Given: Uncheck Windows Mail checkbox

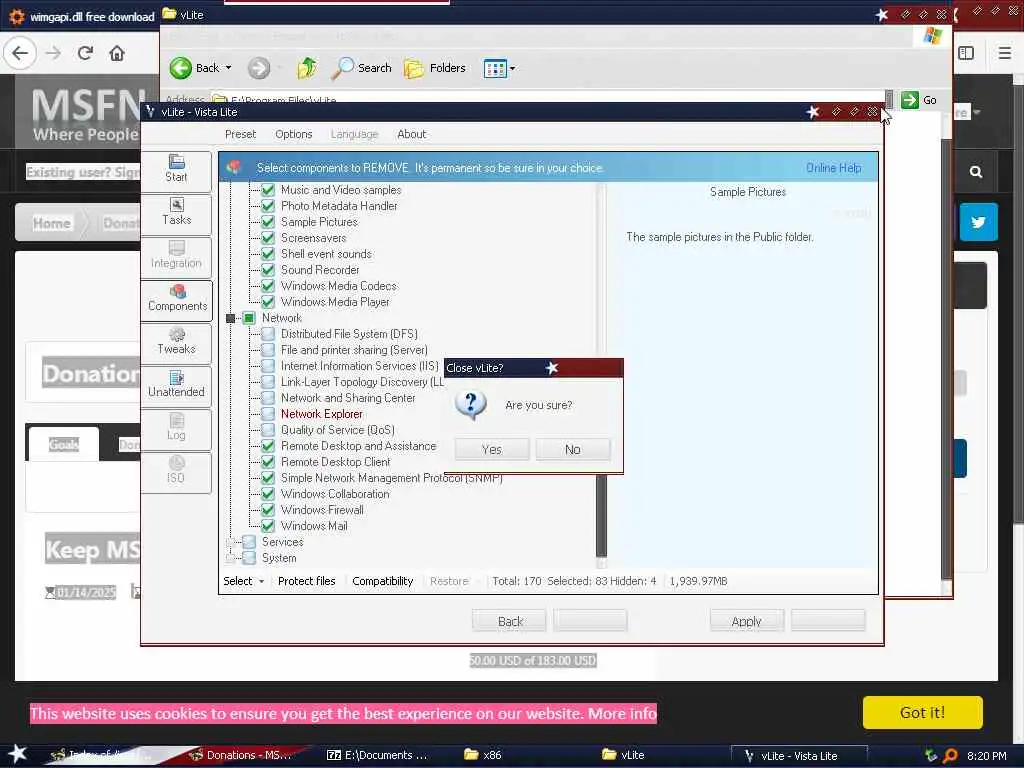Looking at the screenshot, I should pos(268,526).
